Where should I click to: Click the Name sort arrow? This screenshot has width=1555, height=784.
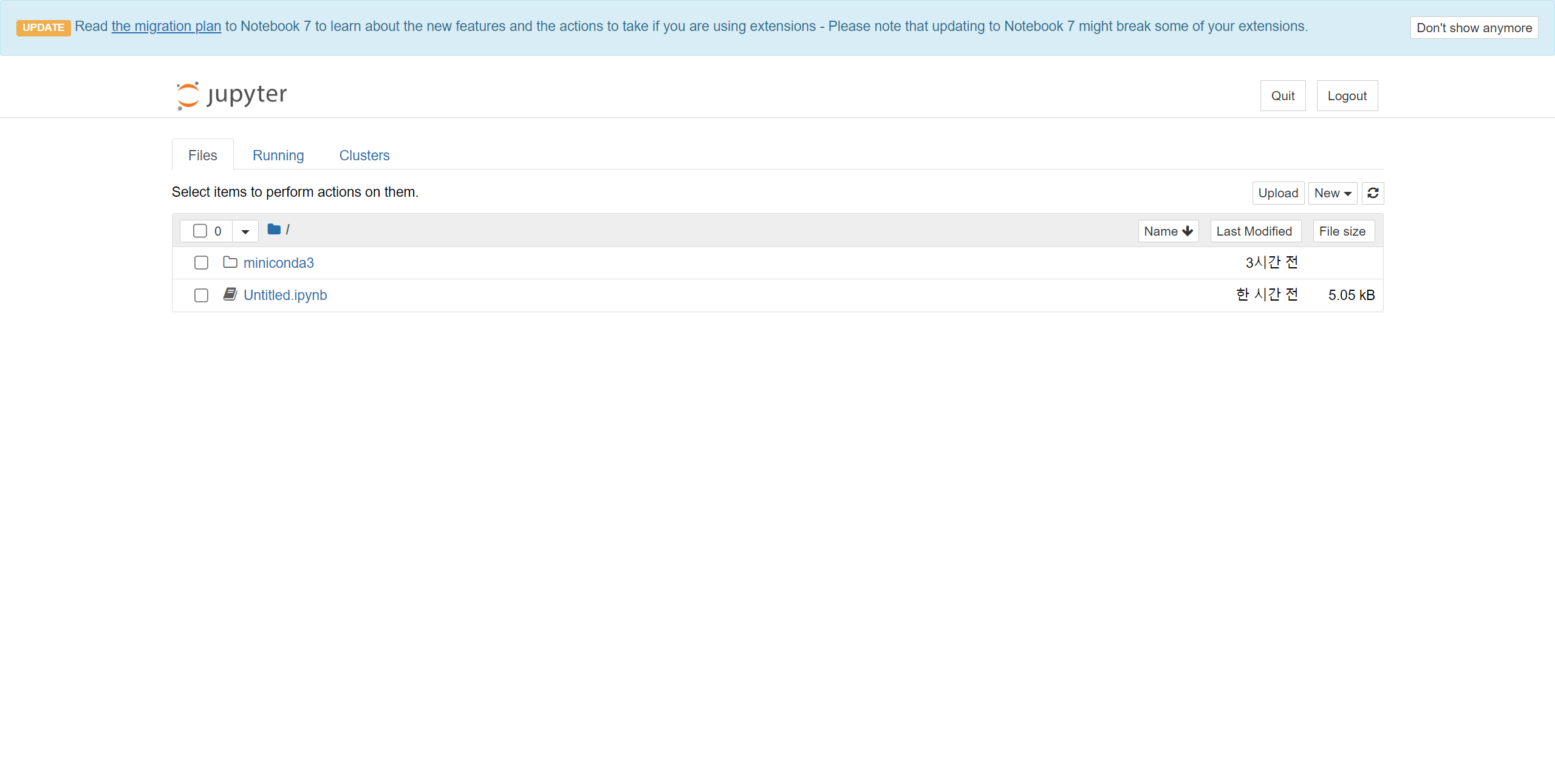coord(1188,231)
